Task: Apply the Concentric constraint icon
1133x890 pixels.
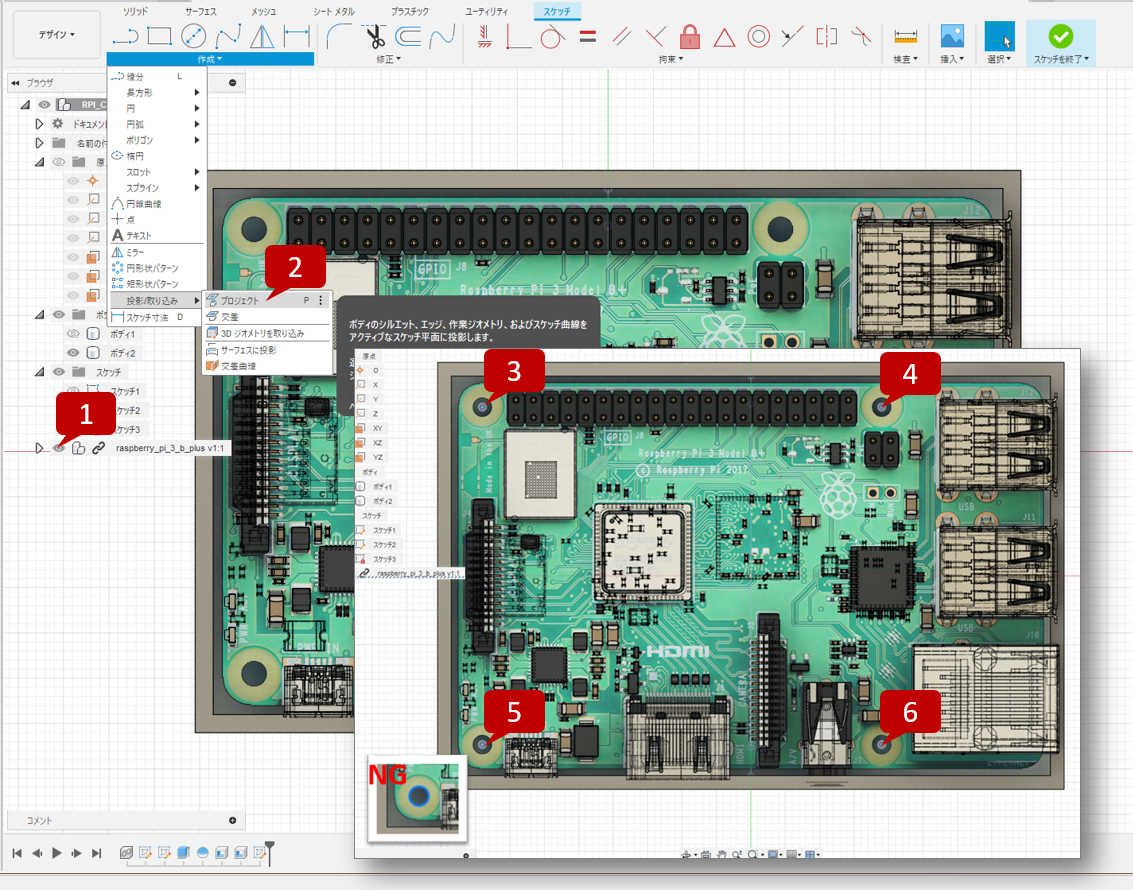Action: pyautogui.click(x=758, y=35)
